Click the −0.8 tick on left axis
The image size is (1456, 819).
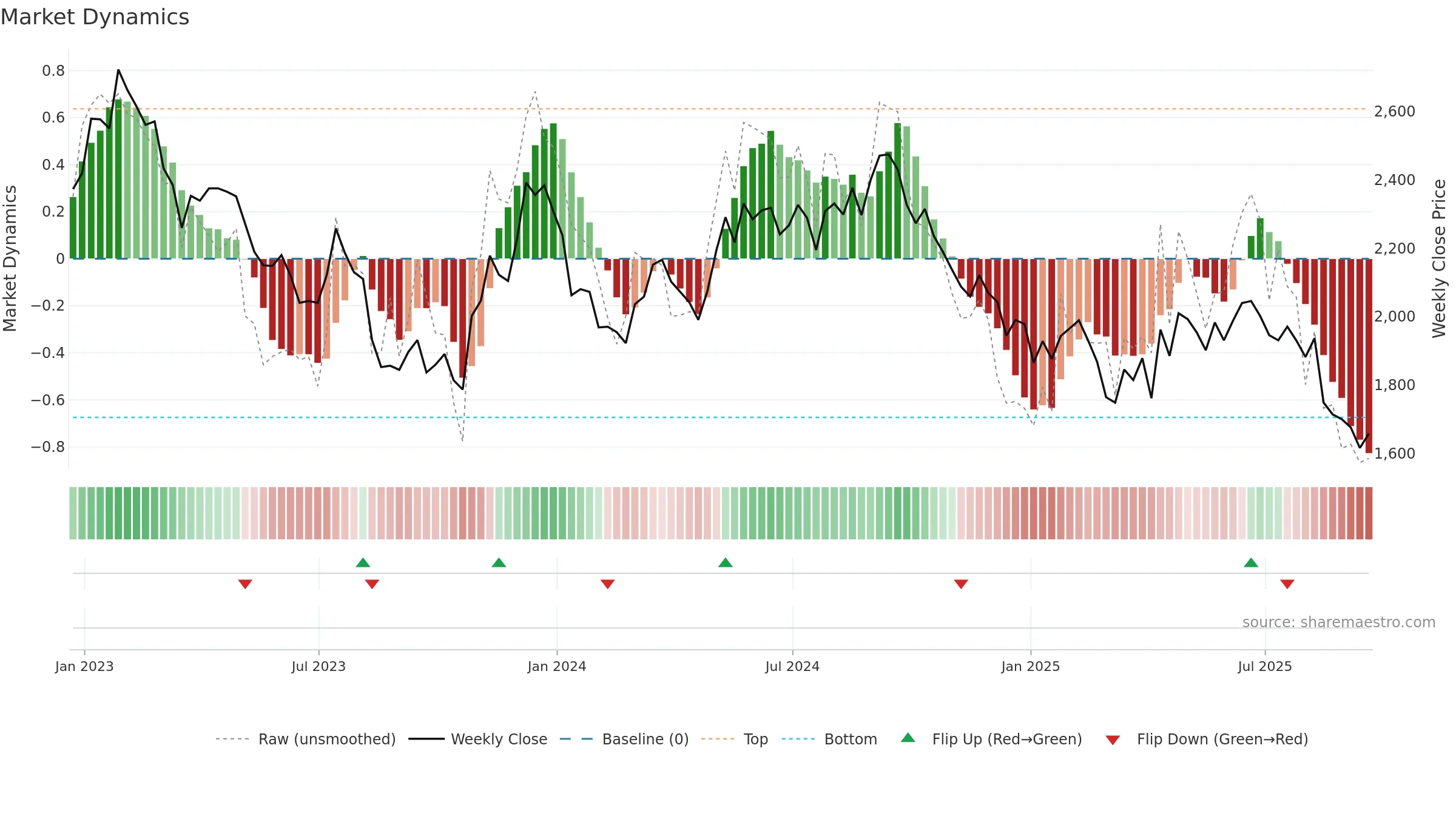48,447
